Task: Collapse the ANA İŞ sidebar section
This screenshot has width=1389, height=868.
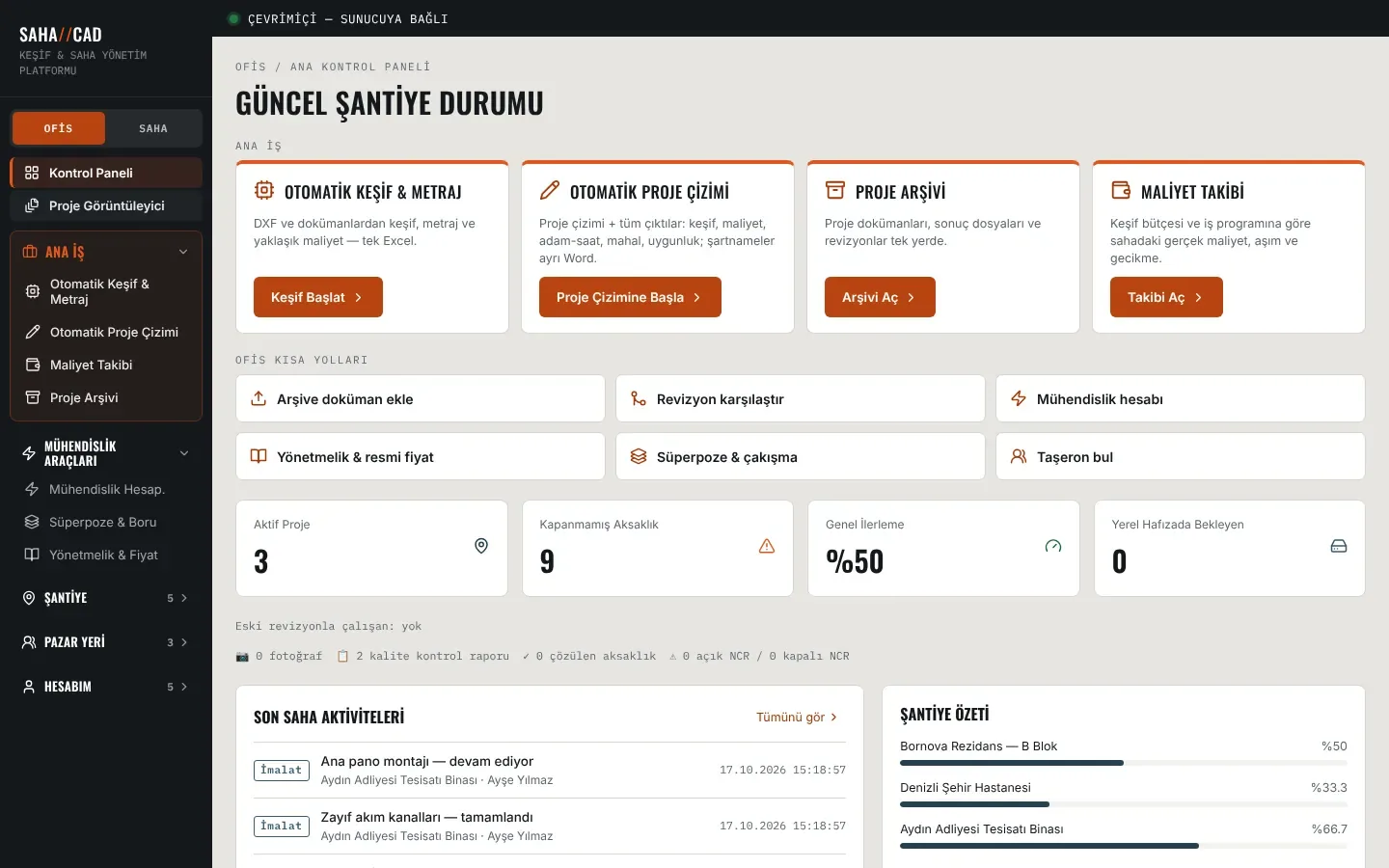Action: (x=183, y=252)
